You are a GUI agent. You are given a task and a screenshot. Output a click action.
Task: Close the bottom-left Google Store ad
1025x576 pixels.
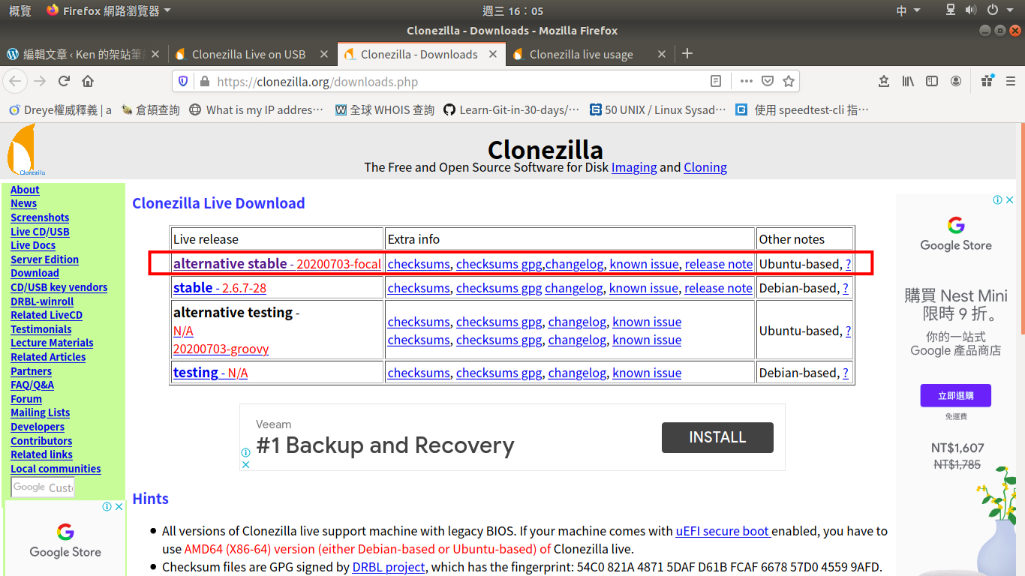(119, 507)
